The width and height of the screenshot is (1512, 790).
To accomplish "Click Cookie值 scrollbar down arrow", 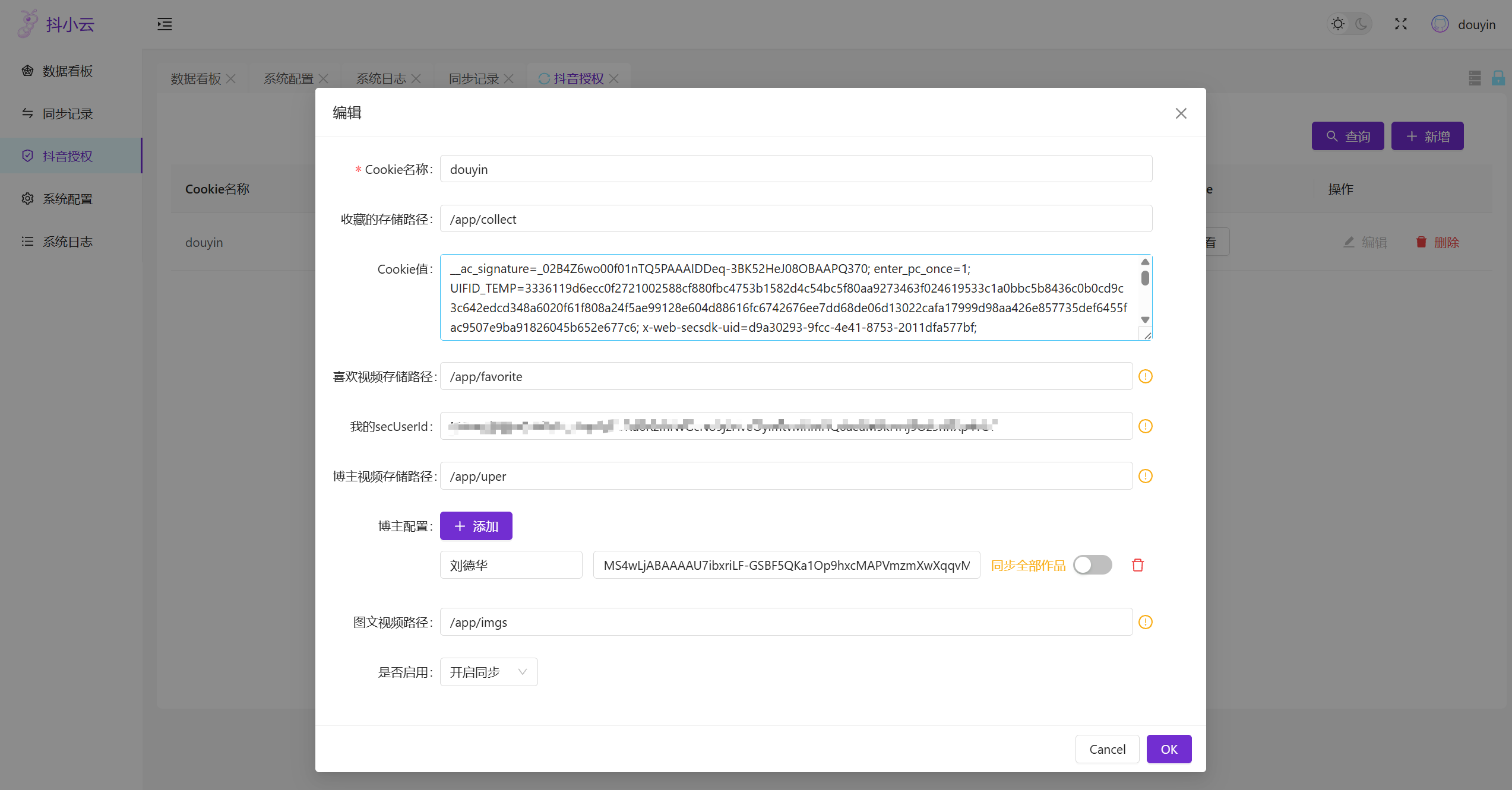I will click(x=1145, y=319).
